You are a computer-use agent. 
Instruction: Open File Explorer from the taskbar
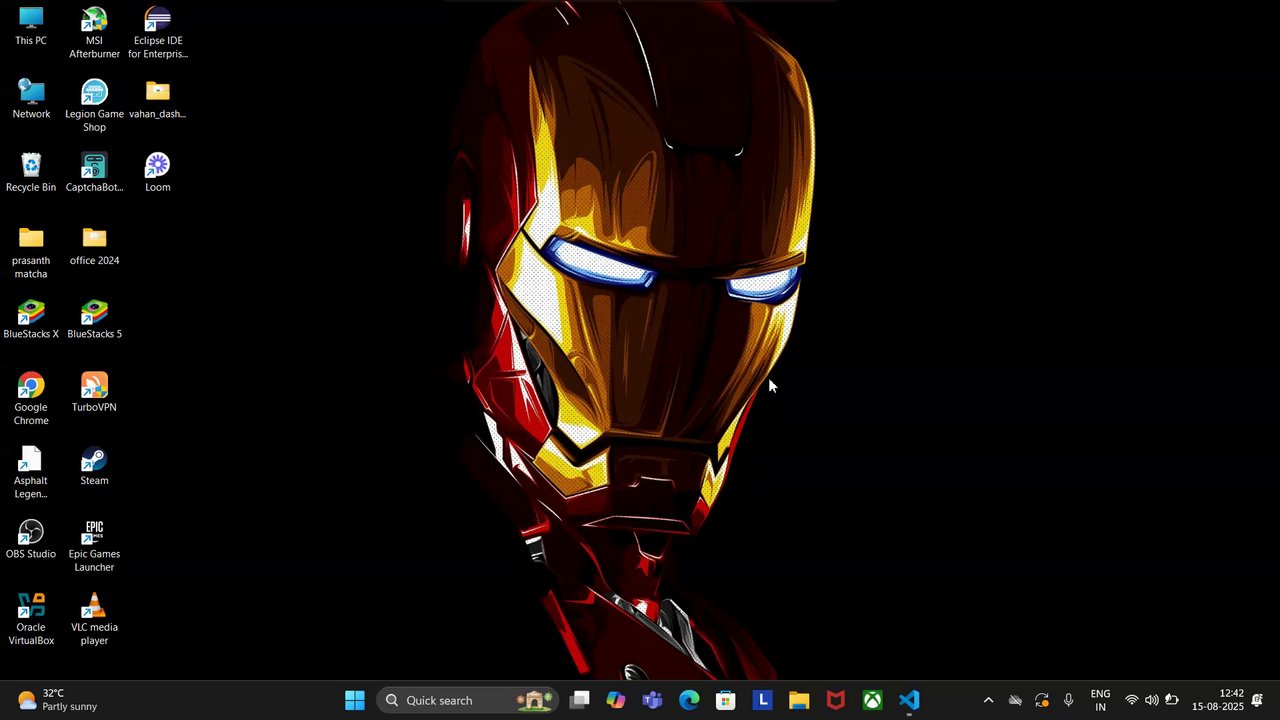pos(799,700)
